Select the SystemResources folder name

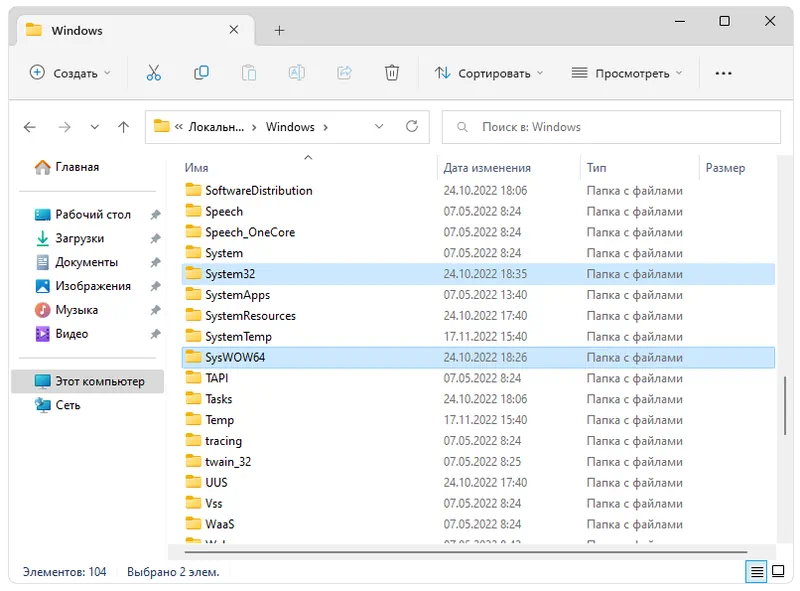tap(250, 316)
